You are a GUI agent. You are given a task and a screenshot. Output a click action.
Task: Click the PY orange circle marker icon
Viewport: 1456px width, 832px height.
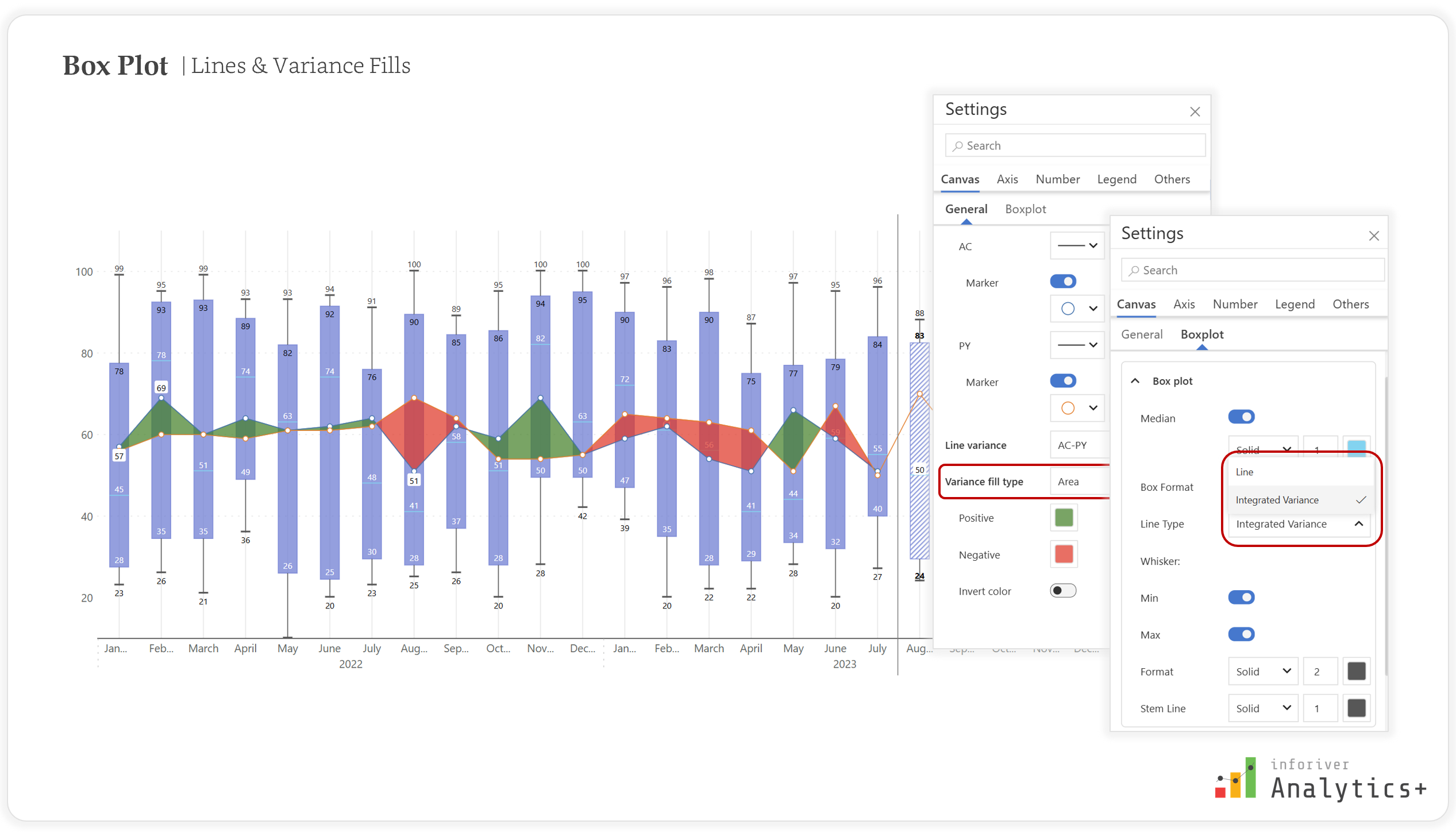[x=1068, y=408]
